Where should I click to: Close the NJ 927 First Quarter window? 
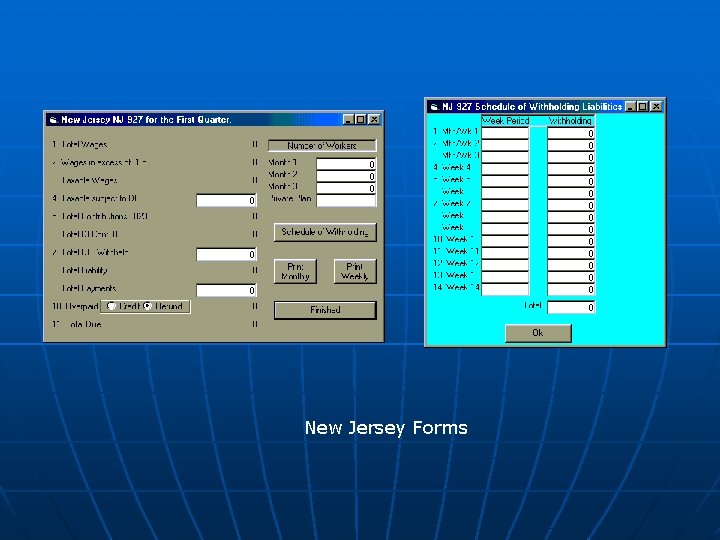374,120
